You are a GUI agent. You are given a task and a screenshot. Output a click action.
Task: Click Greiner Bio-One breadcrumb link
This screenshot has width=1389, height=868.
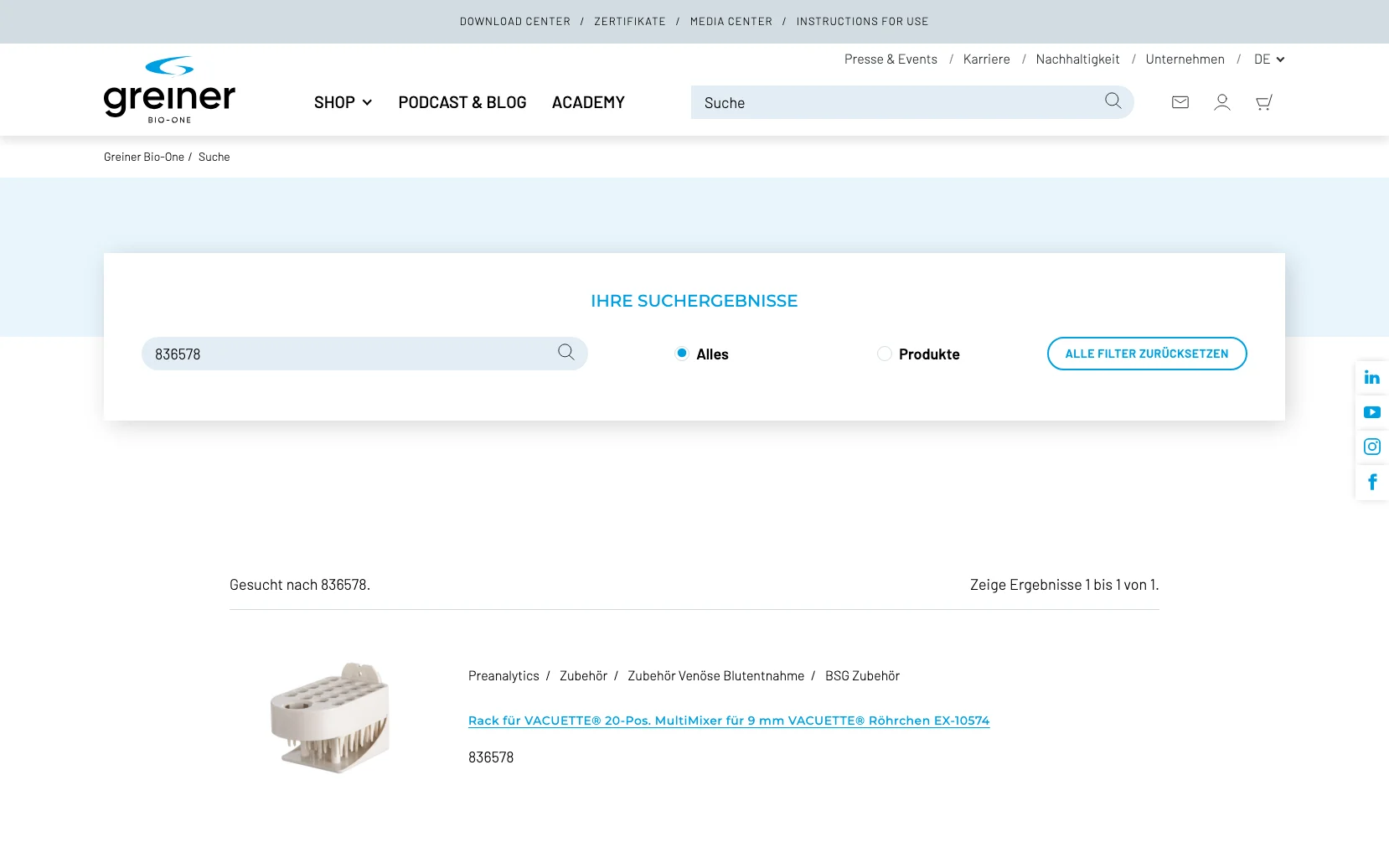pos(144,157)
